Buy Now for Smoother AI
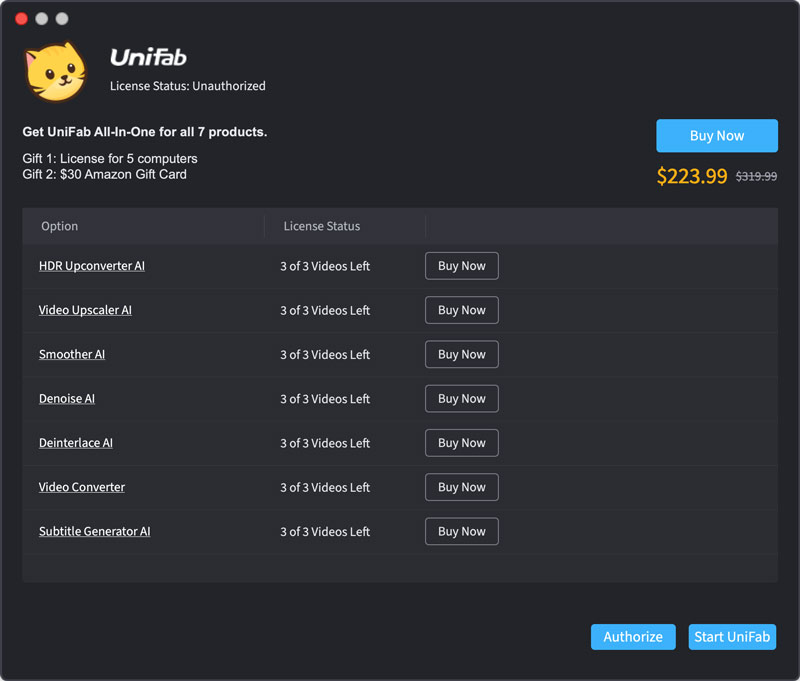The height and width of the screenshot is (681, 800). point(462,355)
